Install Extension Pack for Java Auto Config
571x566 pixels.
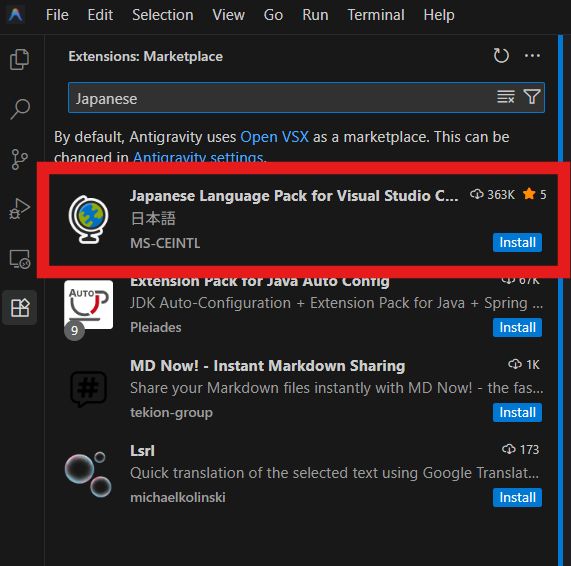click(517, 327)
